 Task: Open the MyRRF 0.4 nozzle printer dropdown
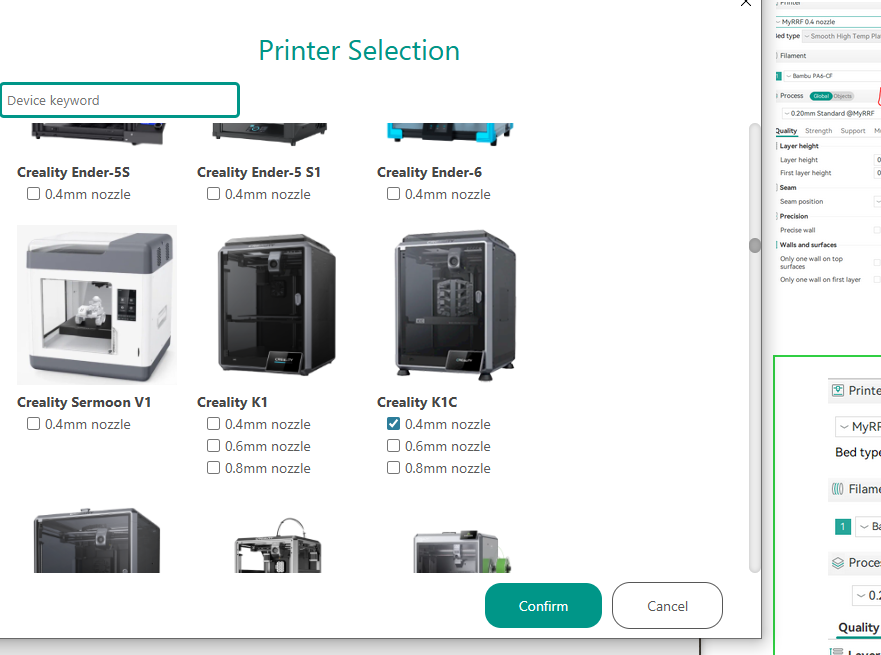[828, 22]
